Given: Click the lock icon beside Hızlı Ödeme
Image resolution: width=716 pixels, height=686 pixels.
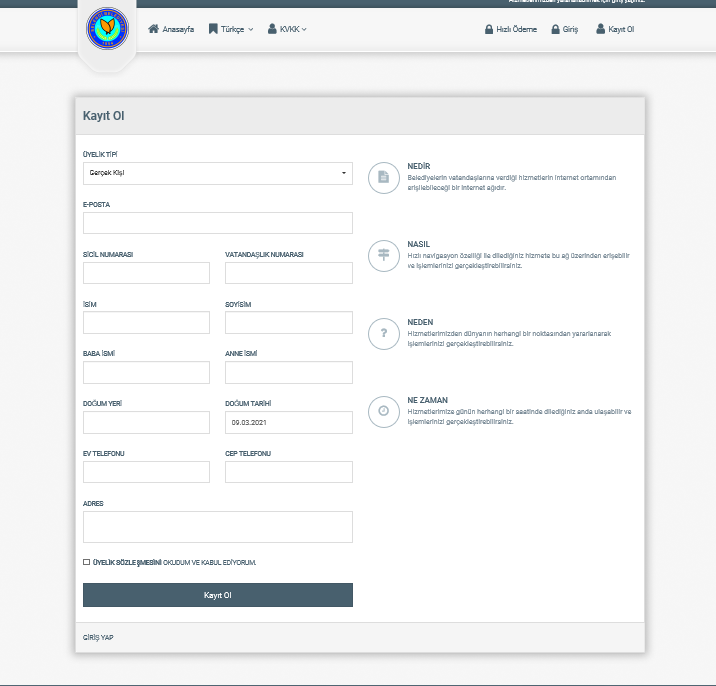Looking at the screenshot, I should pos(489,29).
